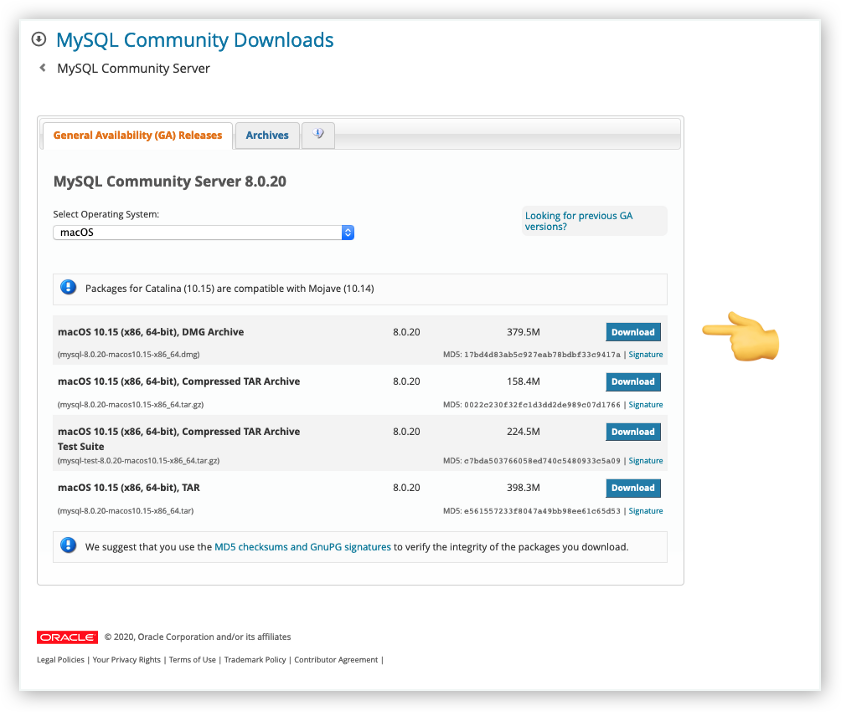
Task: Select the General Availability (GA) Releases tab
Action: [x=138, y=135]
